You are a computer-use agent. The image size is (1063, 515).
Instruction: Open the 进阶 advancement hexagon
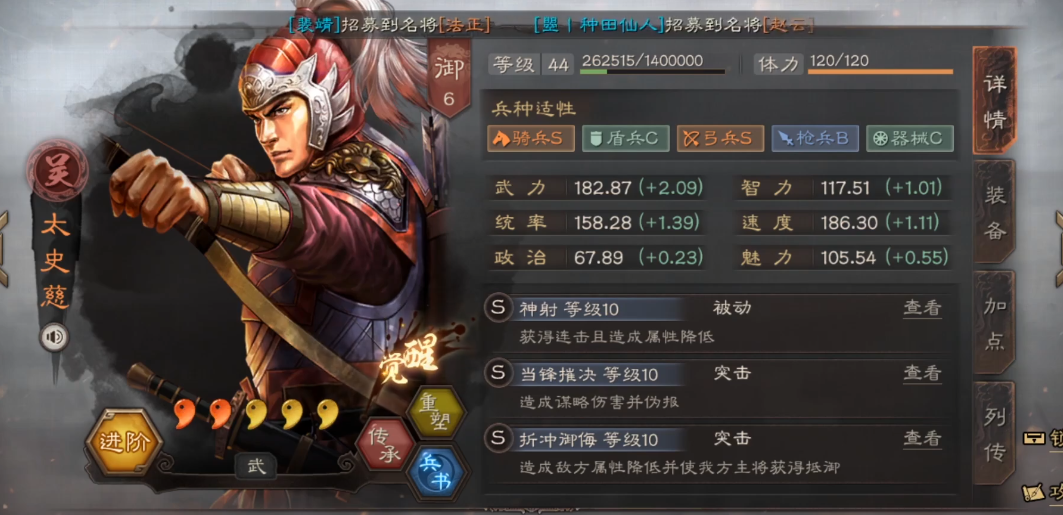(124, 442)
